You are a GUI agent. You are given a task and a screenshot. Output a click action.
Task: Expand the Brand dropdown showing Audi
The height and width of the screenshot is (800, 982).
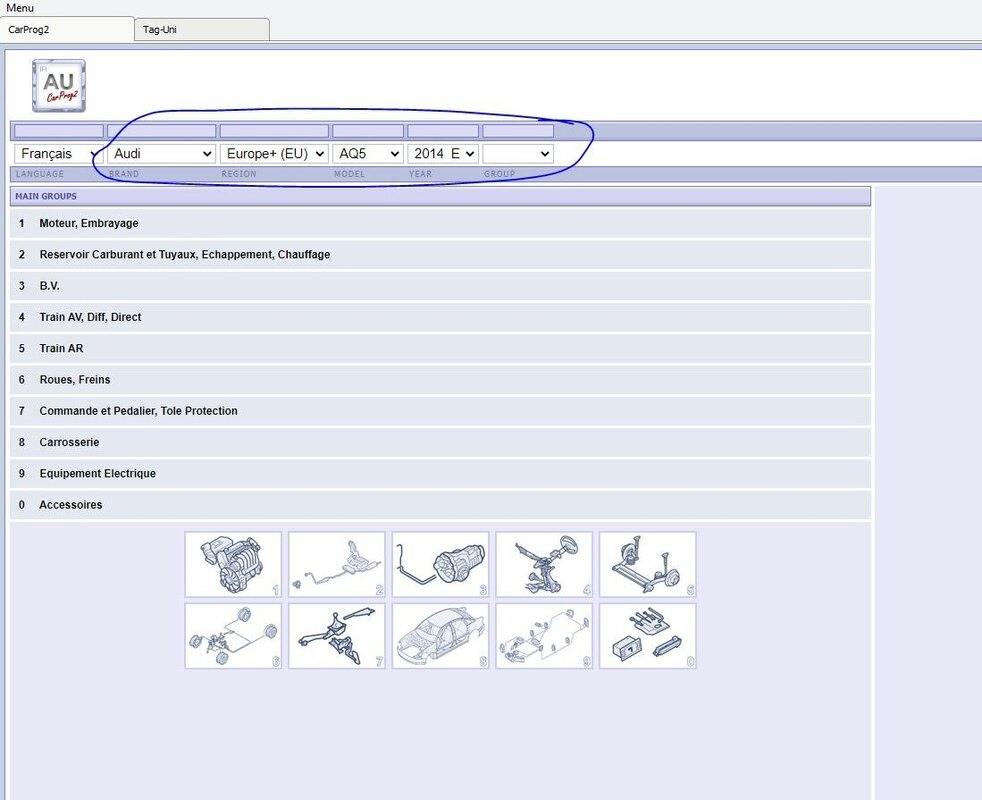coord(162,154)
